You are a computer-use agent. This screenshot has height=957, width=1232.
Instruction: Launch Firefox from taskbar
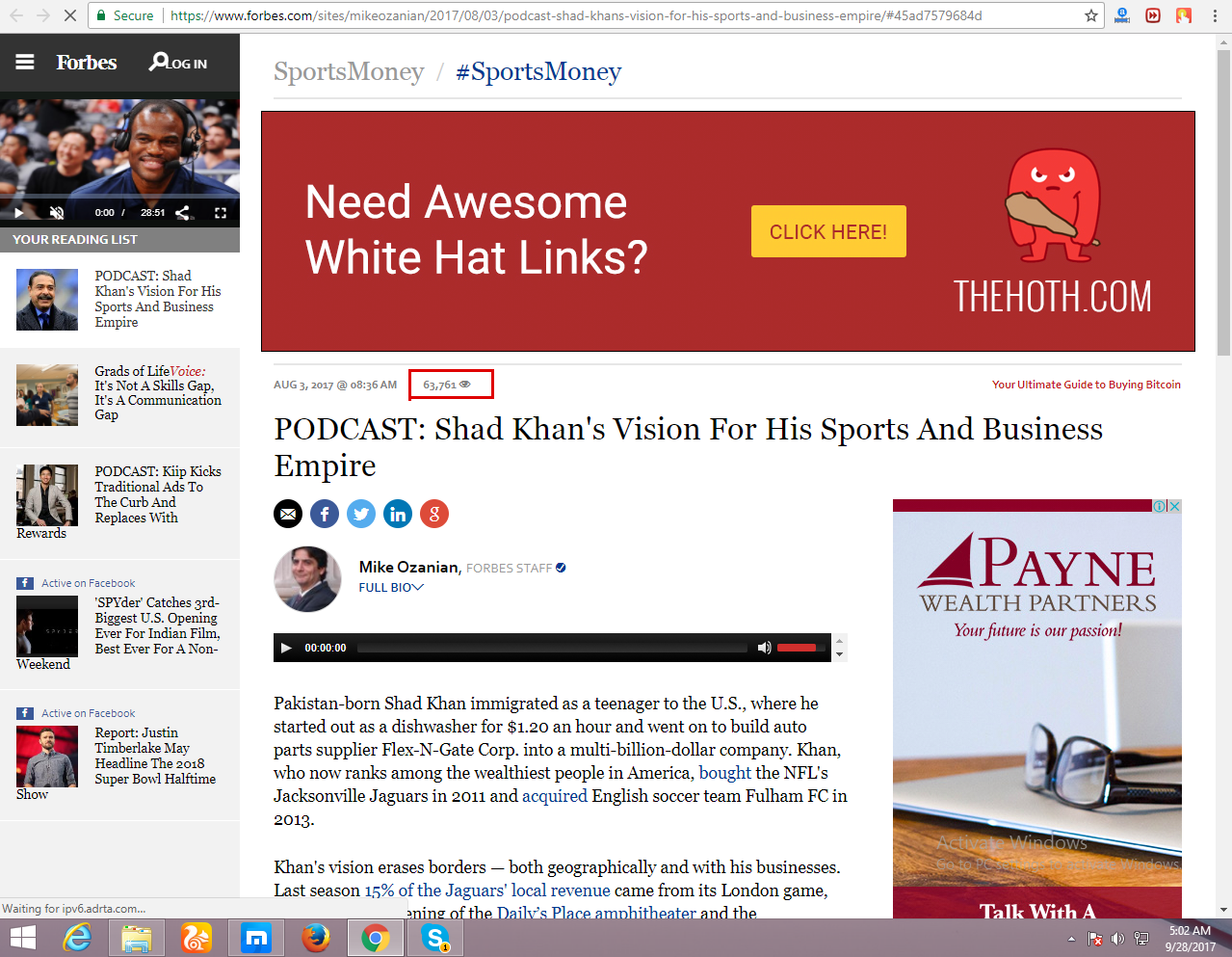pyautogui.click(x=316, y=938)
